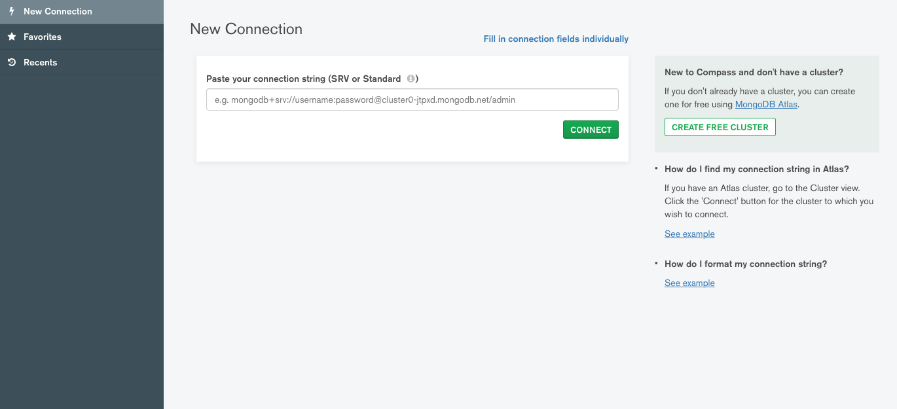Open See example under format connection string
897x409 pixels.
pos(689,283)
